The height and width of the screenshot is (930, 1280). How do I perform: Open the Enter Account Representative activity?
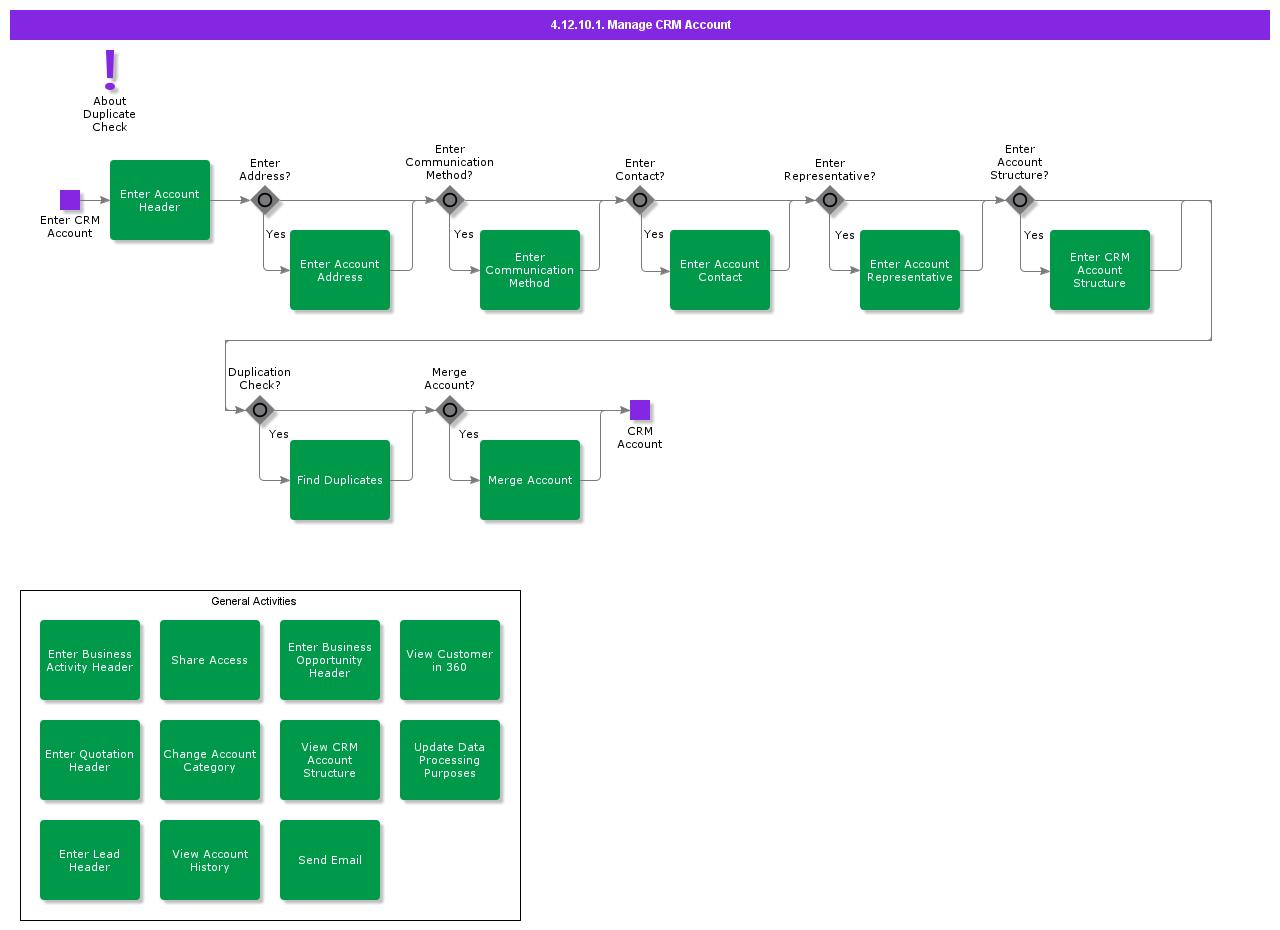[x=910, y=270]
